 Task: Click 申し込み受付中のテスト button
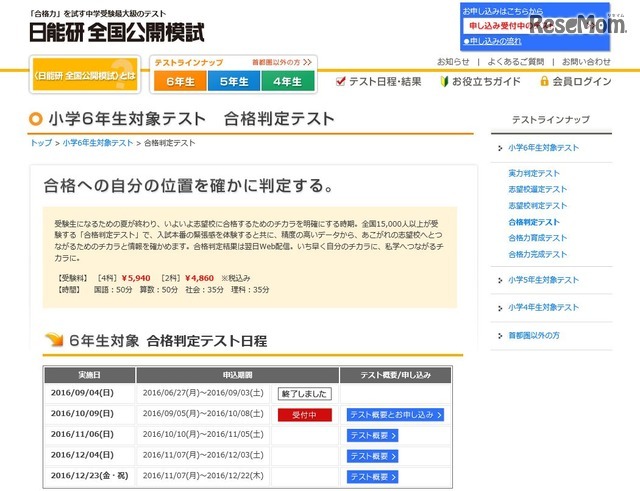(534, 26)
